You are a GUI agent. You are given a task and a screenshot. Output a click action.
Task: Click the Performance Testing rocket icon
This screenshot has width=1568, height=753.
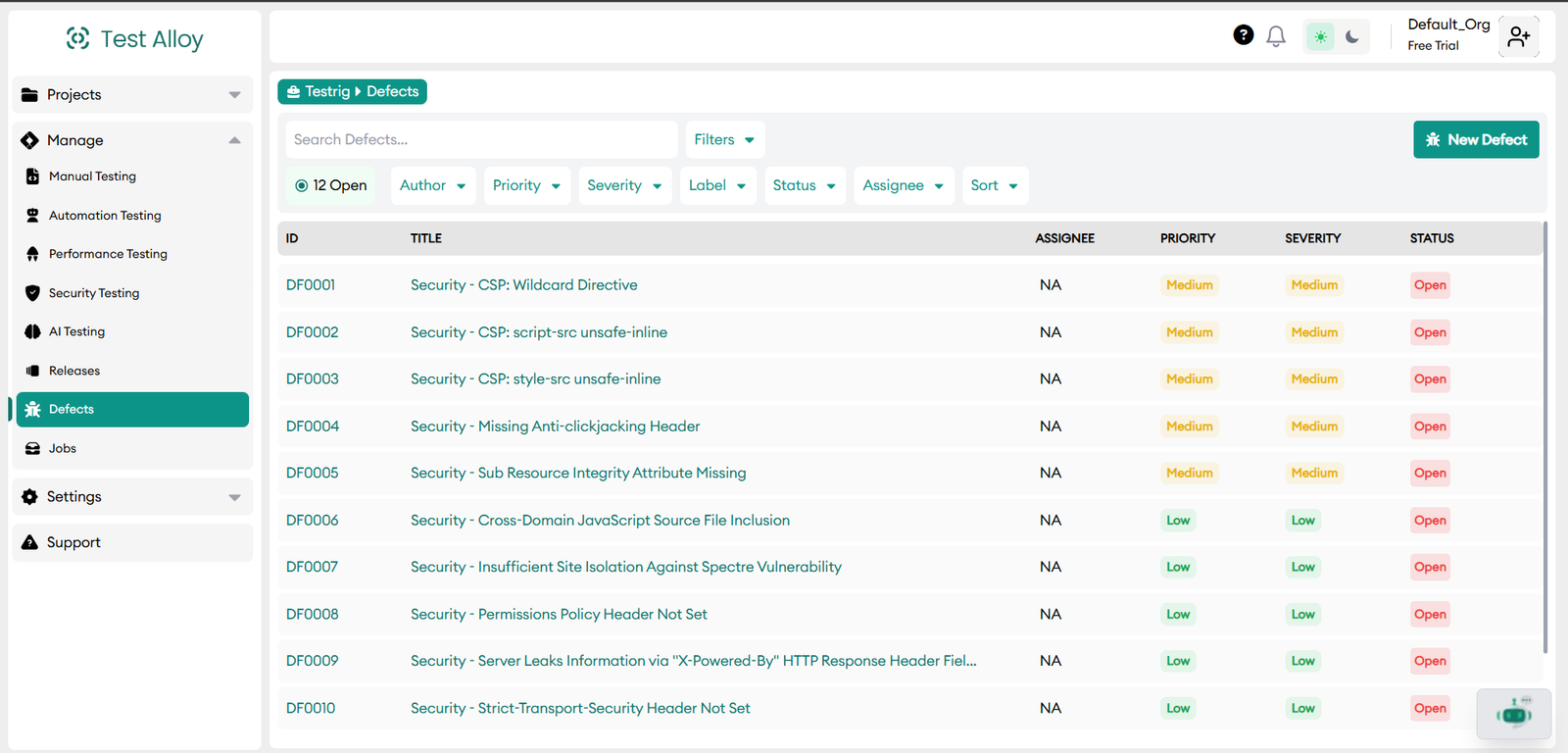click(32, 254)
